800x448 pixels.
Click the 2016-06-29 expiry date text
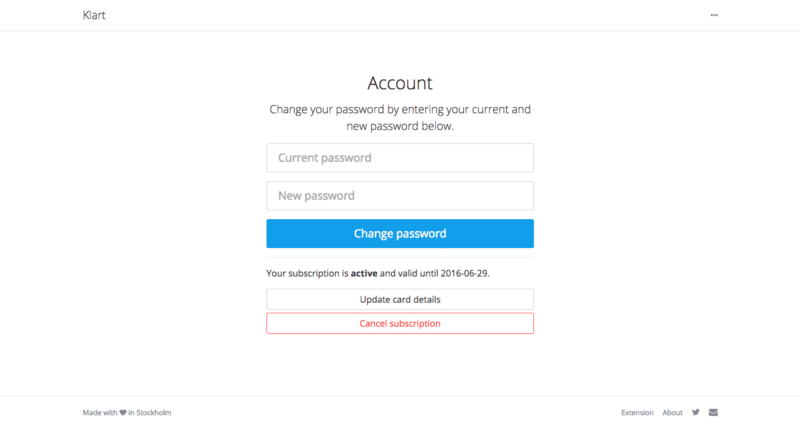click(x=464, y=273)
